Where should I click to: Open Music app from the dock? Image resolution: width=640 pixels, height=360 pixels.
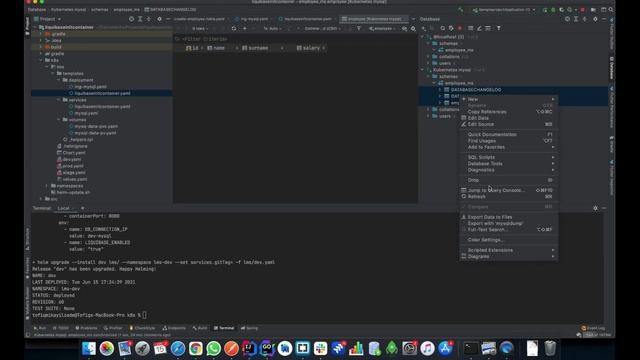coord(427,348)
